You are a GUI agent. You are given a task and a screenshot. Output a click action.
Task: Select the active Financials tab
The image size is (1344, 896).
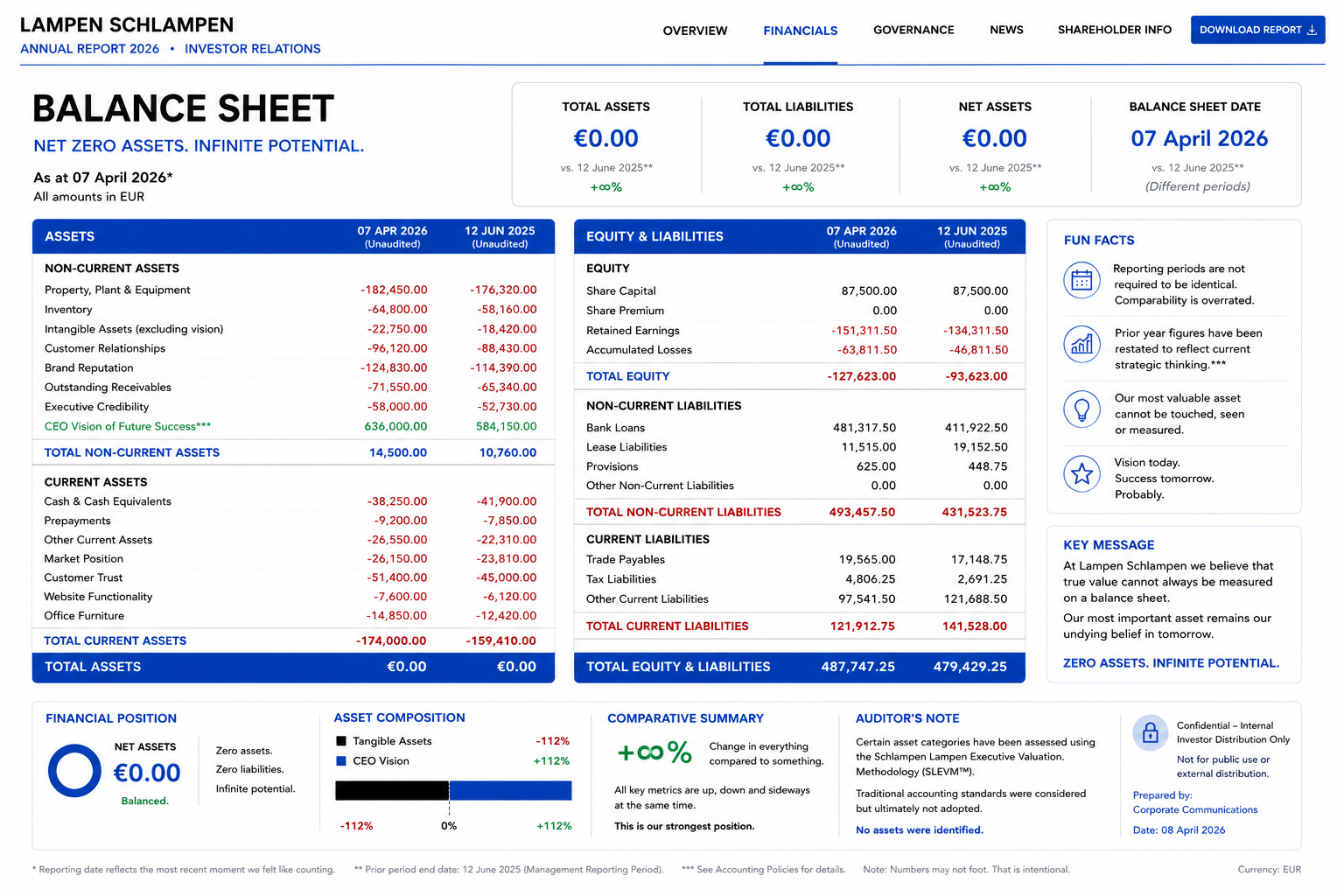[800, 31]
